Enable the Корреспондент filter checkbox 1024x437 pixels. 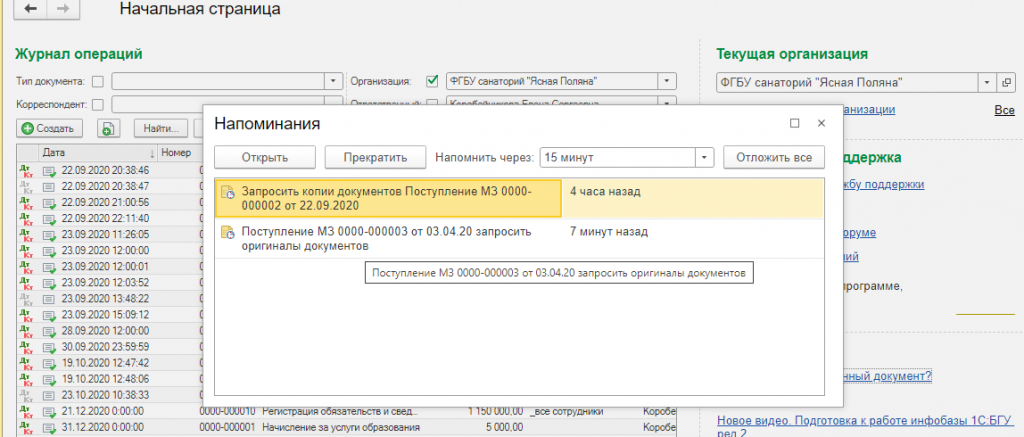[x=97, y=104]
